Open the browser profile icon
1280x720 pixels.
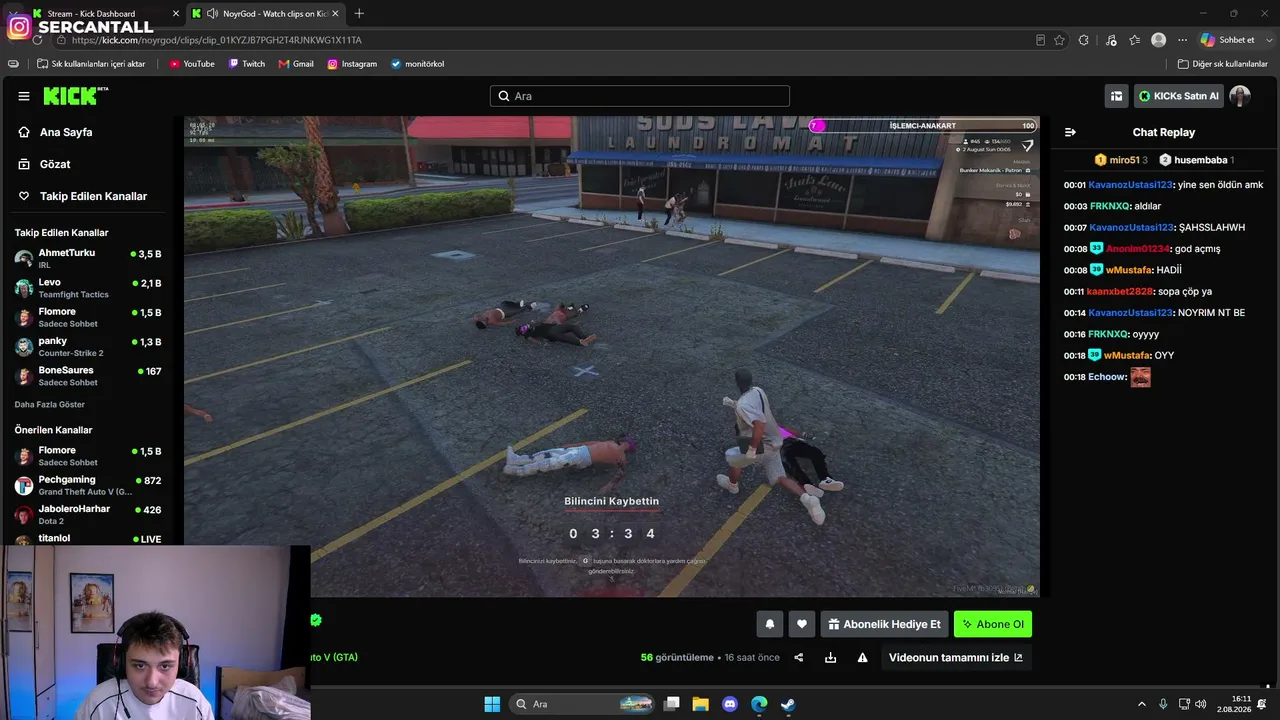(x=1158, y=40)
